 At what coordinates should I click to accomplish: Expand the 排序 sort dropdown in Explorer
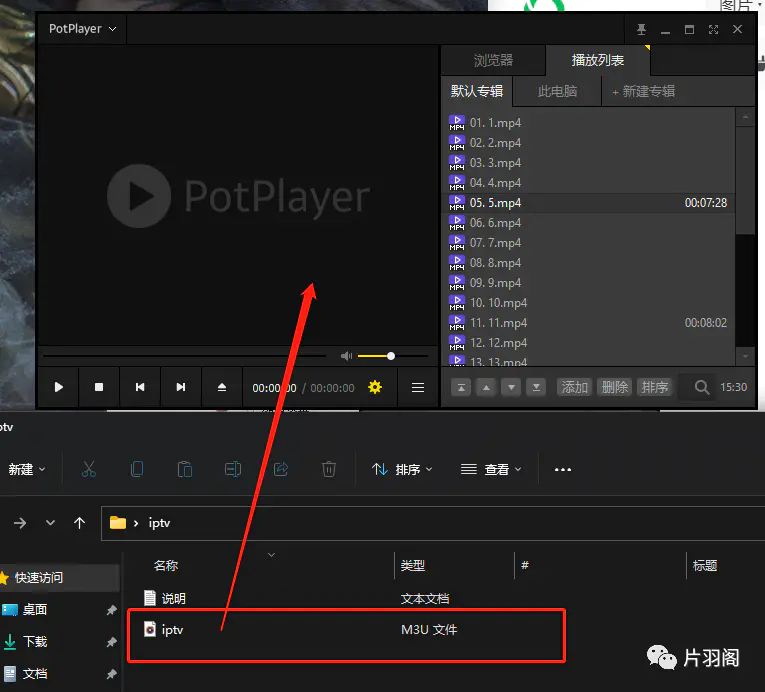pos(402,469)
